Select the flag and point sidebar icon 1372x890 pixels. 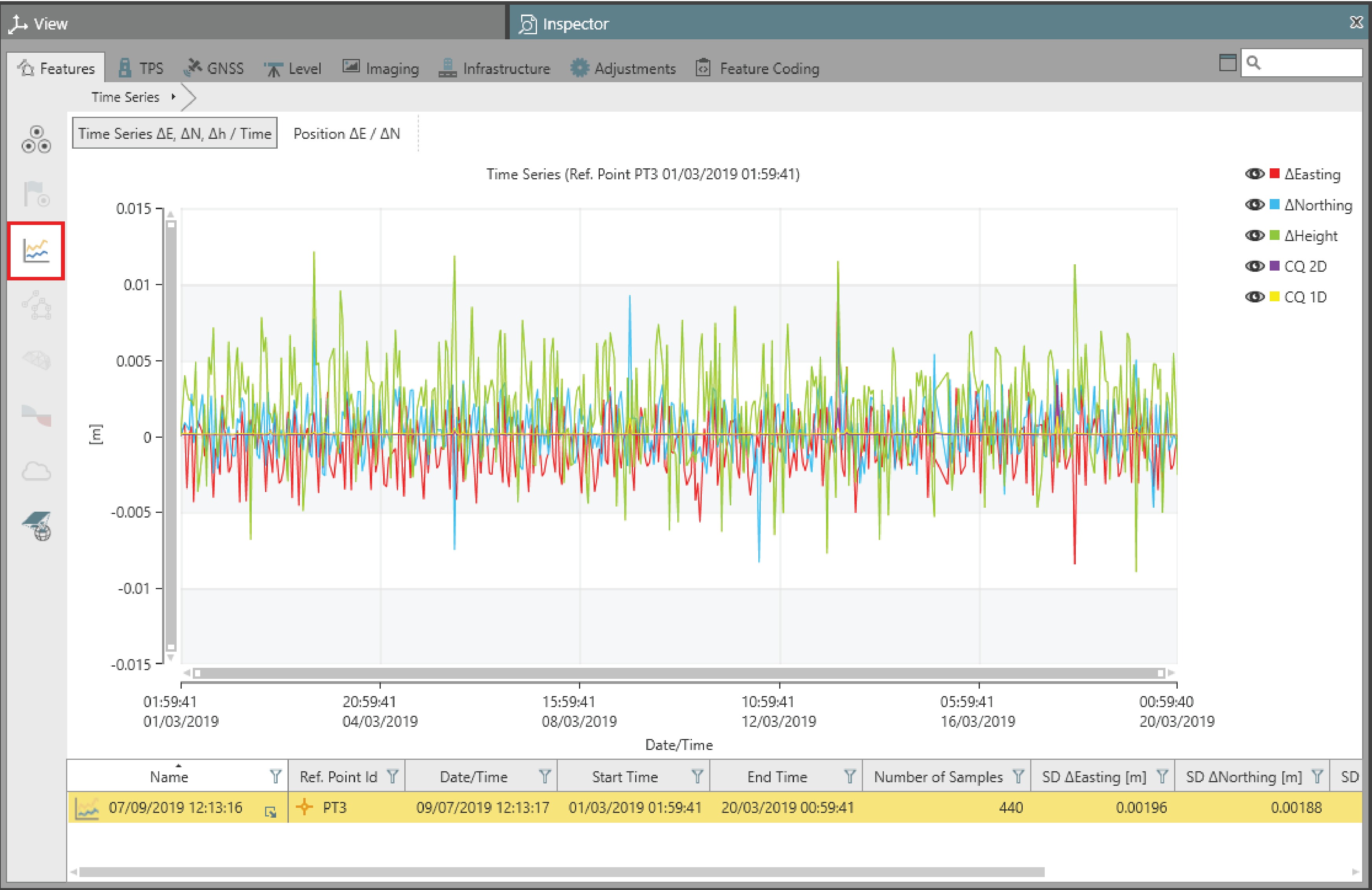click(x=36, y=194)
